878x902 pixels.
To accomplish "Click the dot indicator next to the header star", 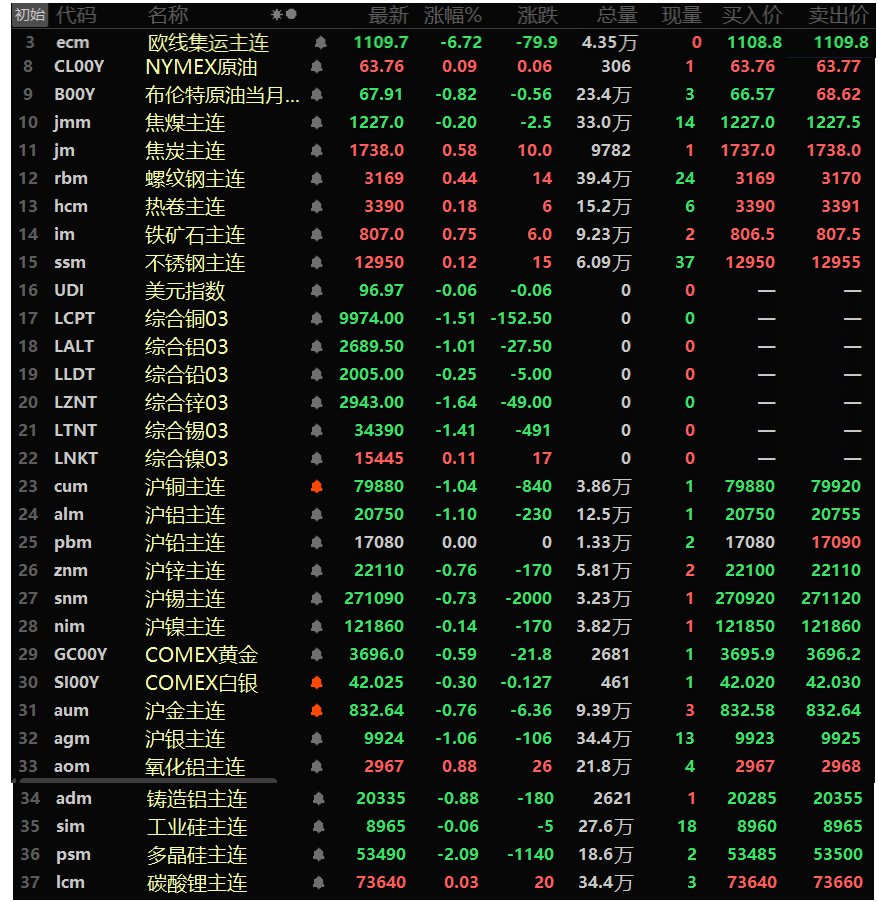I will pyautogui.click(x=291, y=16).
